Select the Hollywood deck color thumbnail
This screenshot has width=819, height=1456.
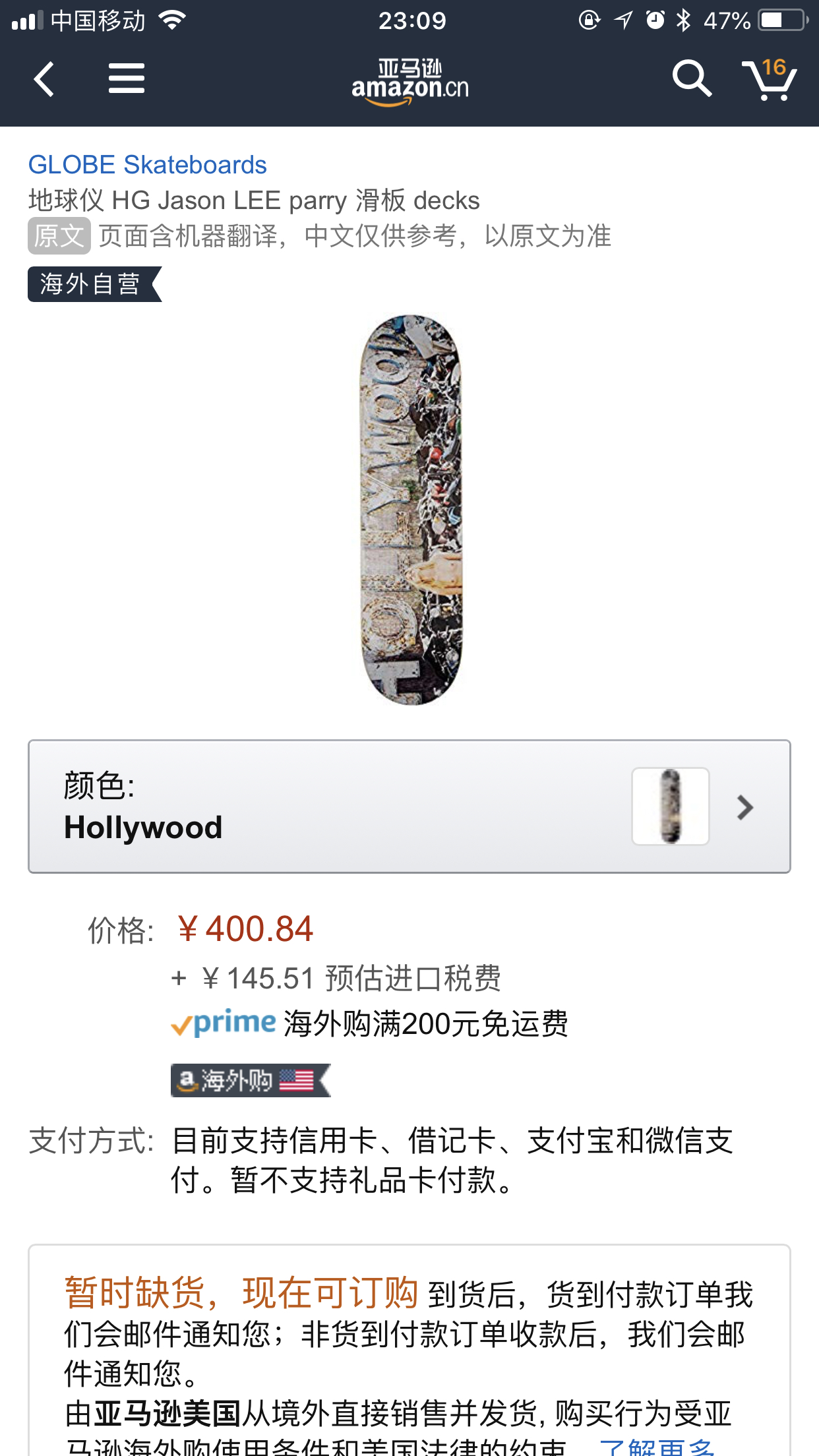(x=671, y=806)
